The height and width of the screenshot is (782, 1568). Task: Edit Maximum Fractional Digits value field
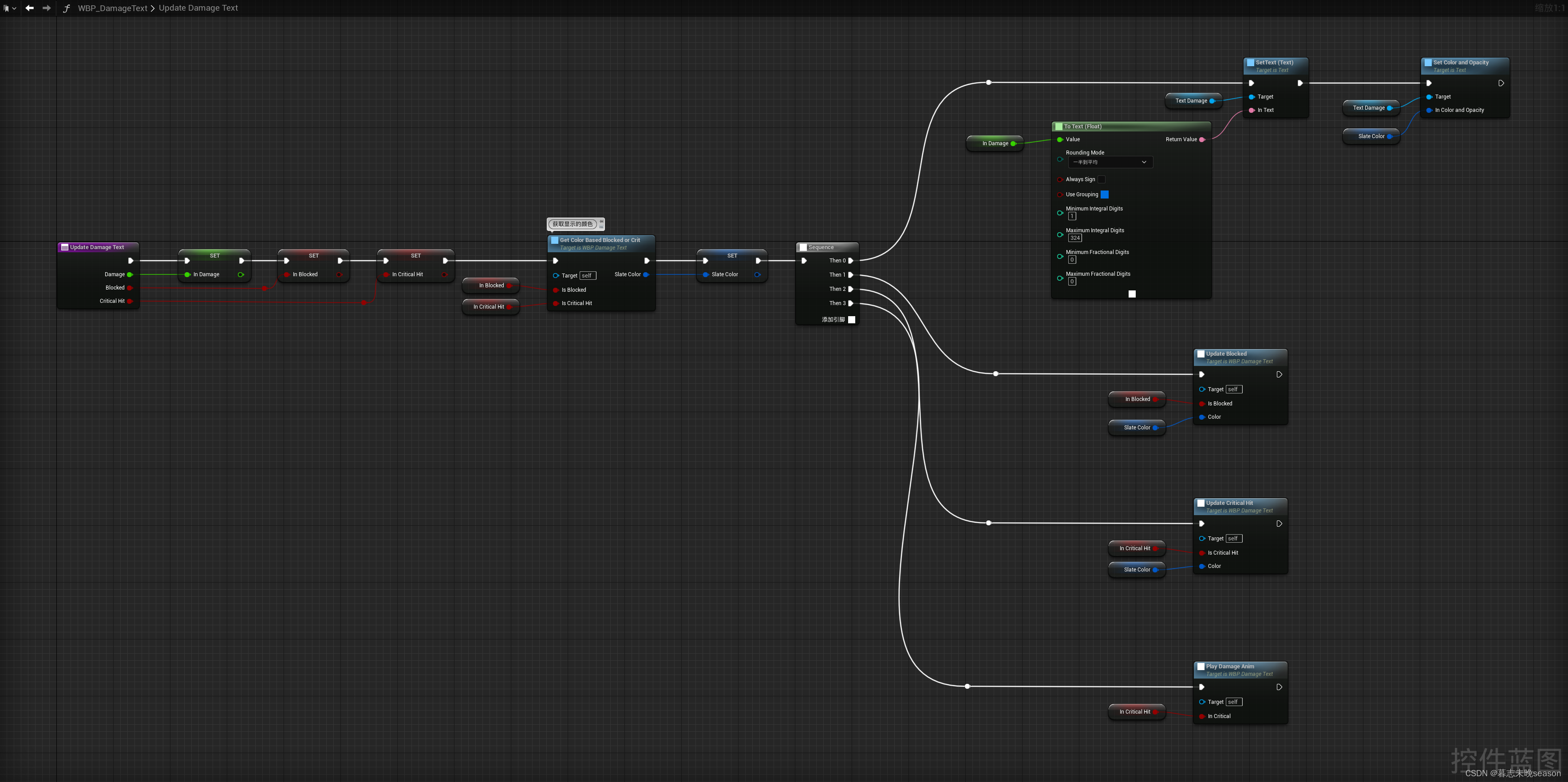click(1072, 282)
